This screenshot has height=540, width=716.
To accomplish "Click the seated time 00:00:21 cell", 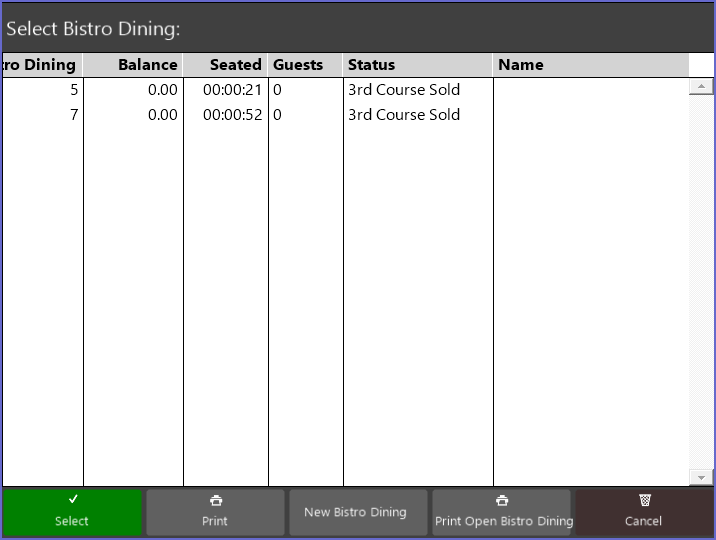I will coord(232,90).
